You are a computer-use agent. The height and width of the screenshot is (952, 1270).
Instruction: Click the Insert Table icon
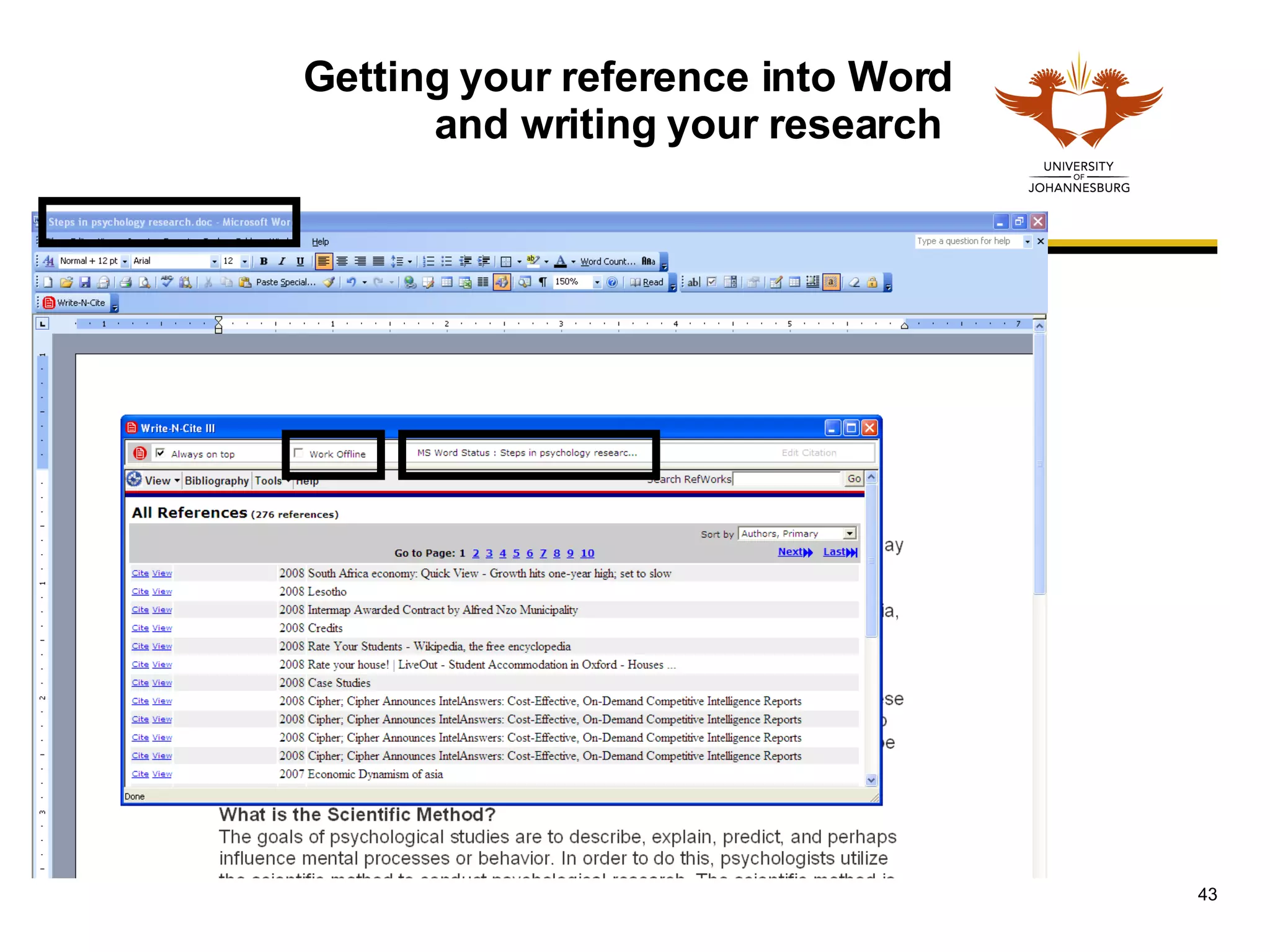pos(446,283)
